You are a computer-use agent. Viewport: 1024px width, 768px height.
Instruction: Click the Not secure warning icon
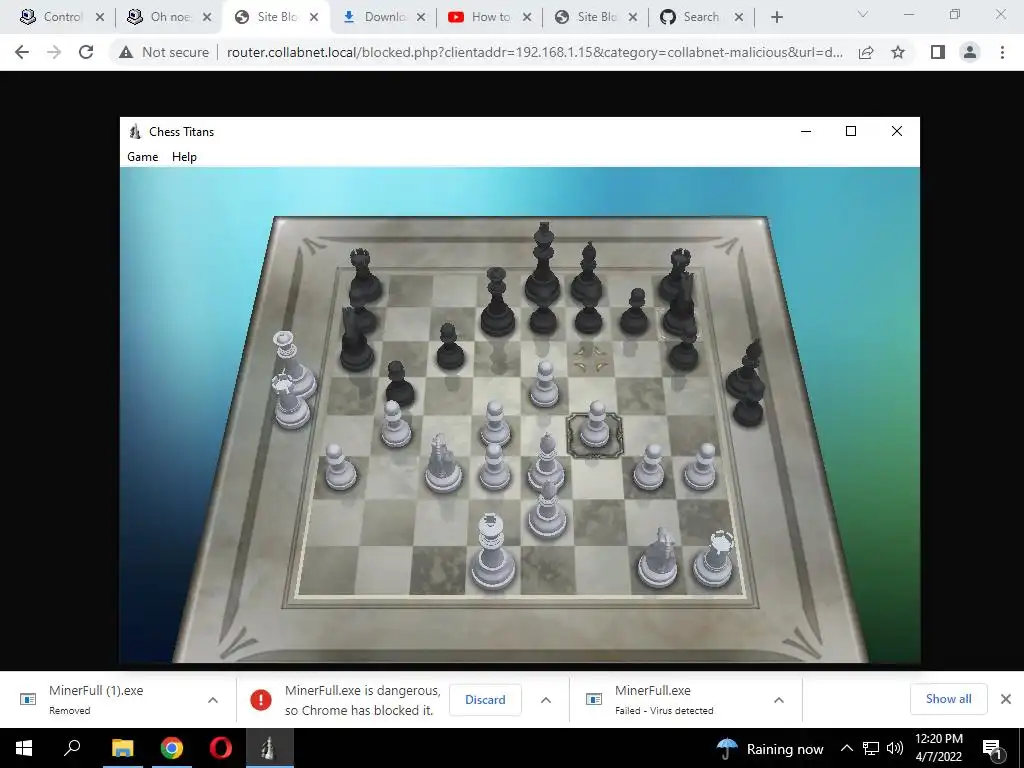[x=126, y=52]
